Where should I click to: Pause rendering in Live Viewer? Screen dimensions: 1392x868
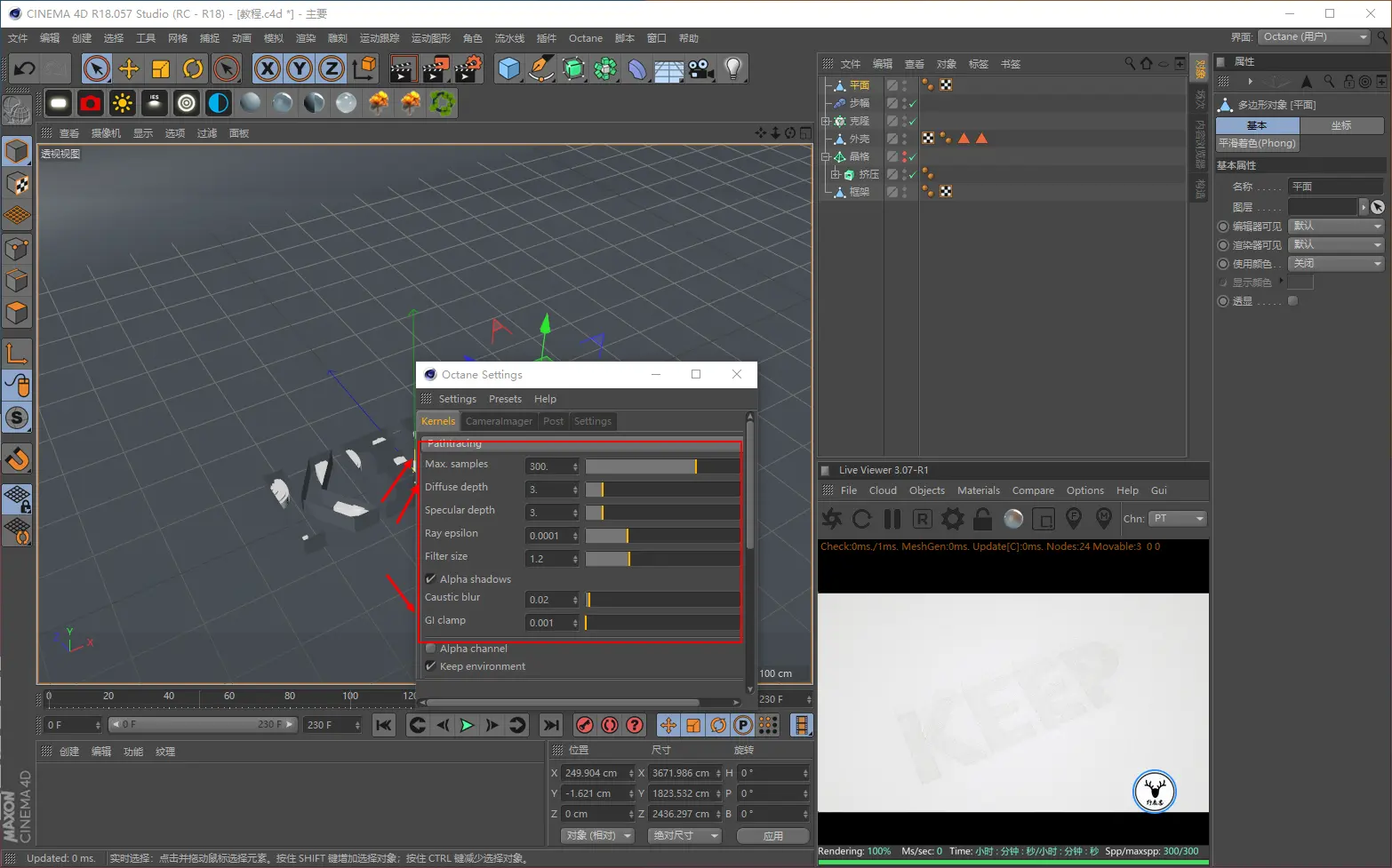coord(892,519)
